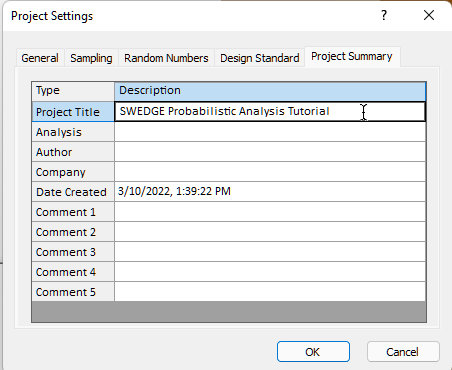Select the Comment 5 row label

[x=73, y=292]
